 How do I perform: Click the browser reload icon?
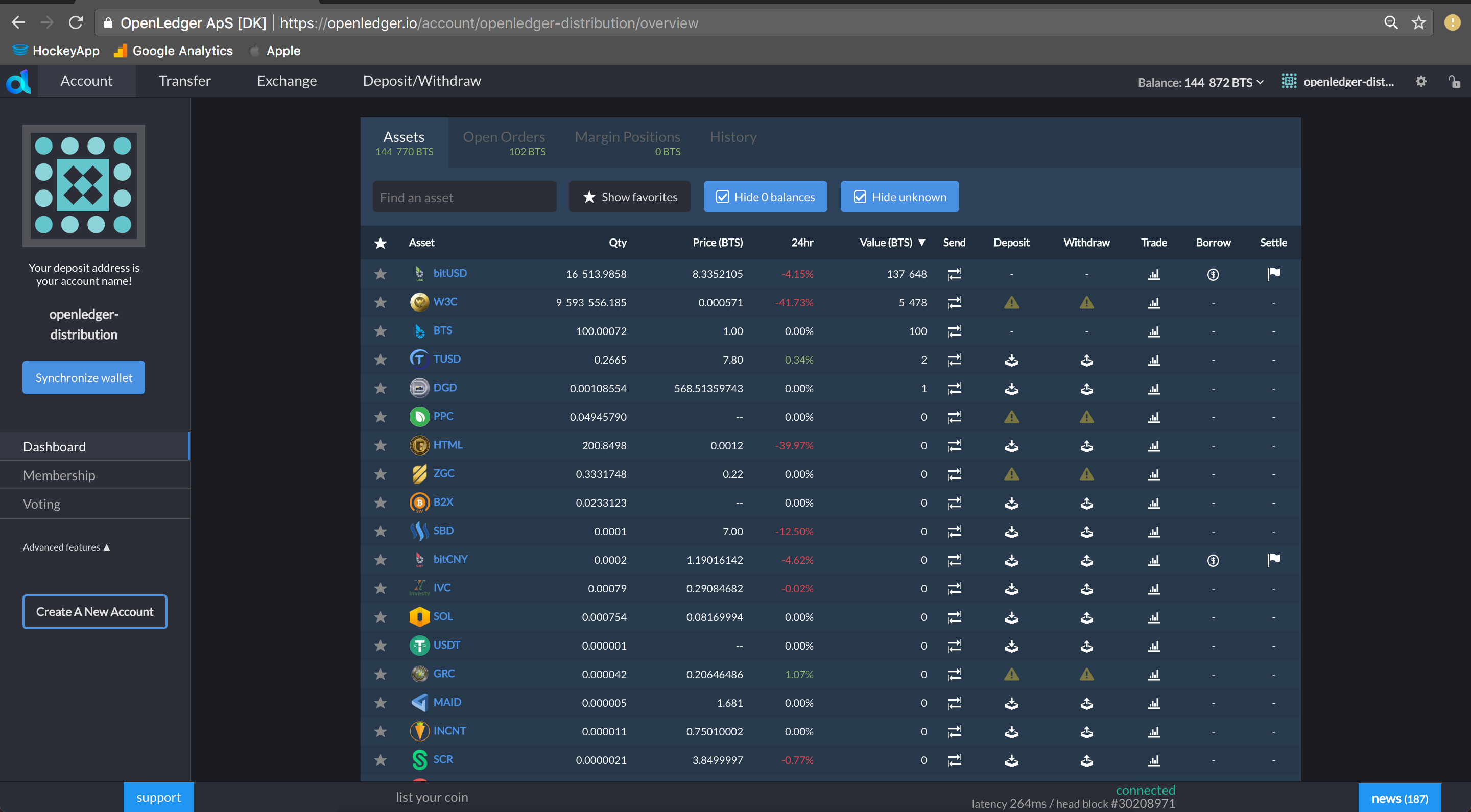pyautogui.click(x=76, y=23)
